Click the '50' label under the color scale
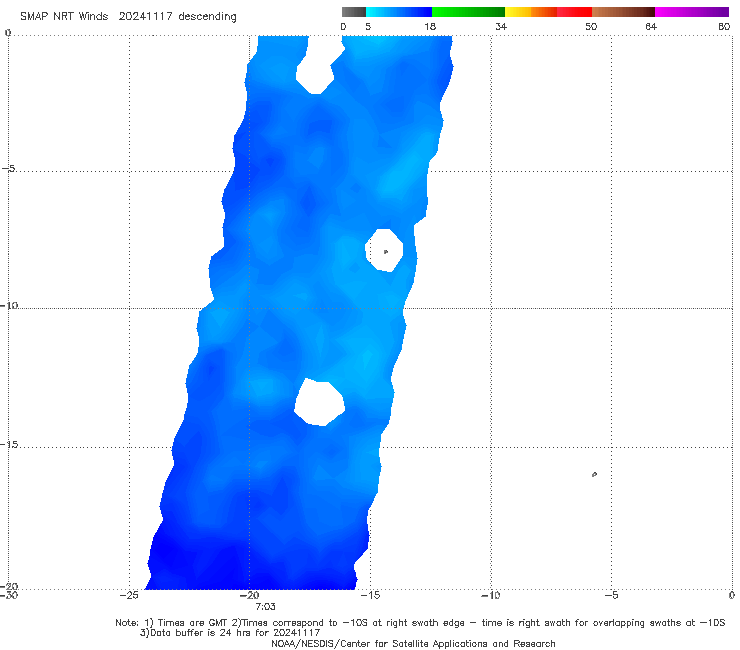This screenshot has height=650, width=740. 591,26
